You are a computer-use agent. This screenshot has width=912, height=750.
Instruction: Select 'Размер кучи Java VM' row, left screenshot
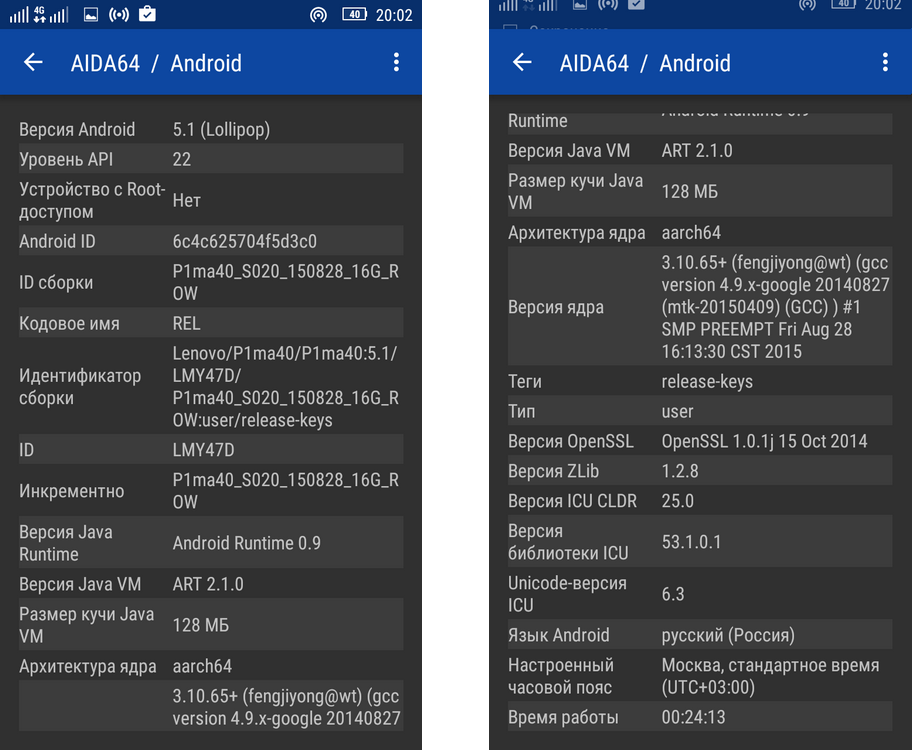(211, 624)
